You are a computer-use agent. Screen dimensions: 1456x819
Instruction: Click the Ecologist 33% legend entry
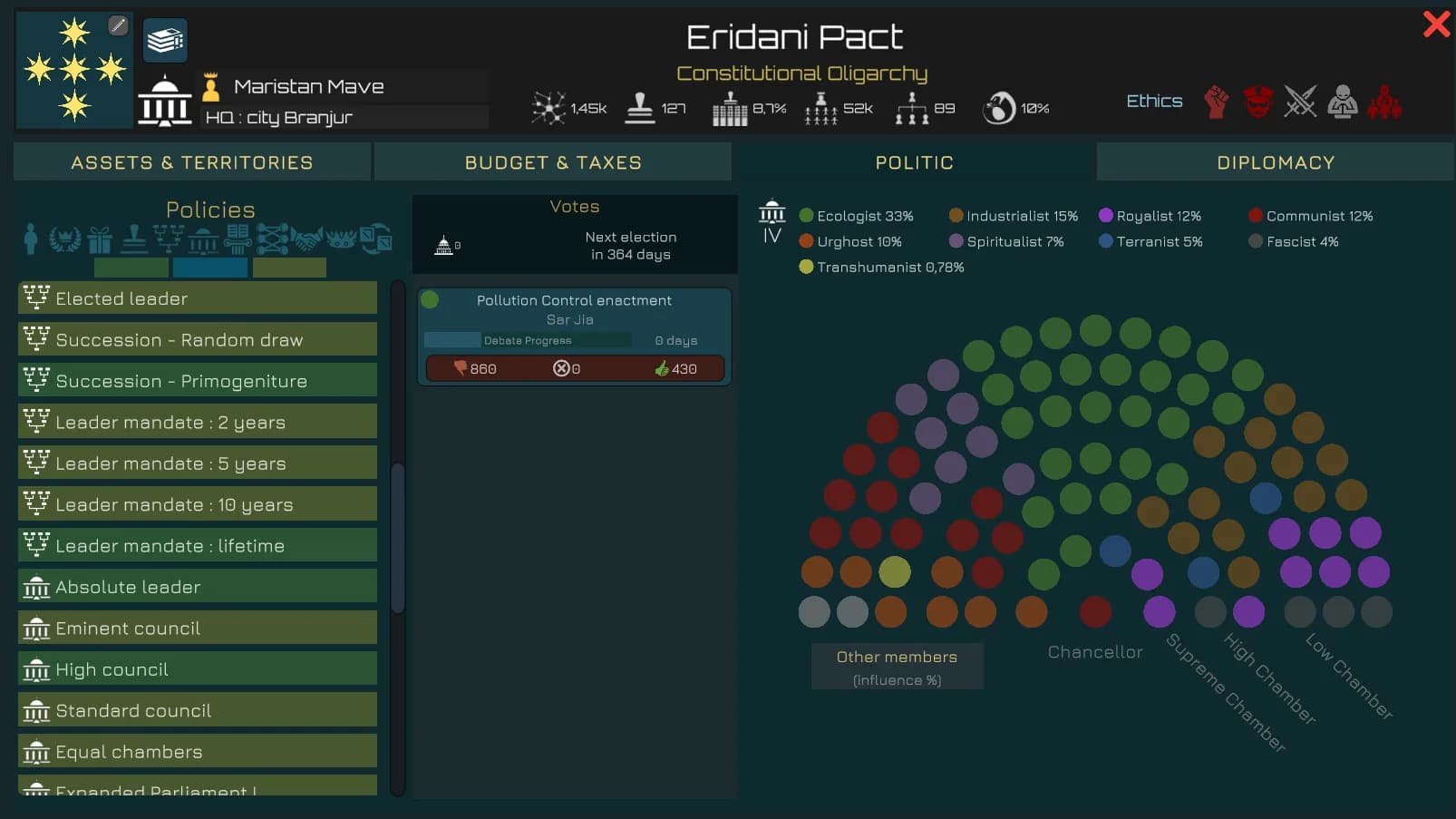click(856, 216)
